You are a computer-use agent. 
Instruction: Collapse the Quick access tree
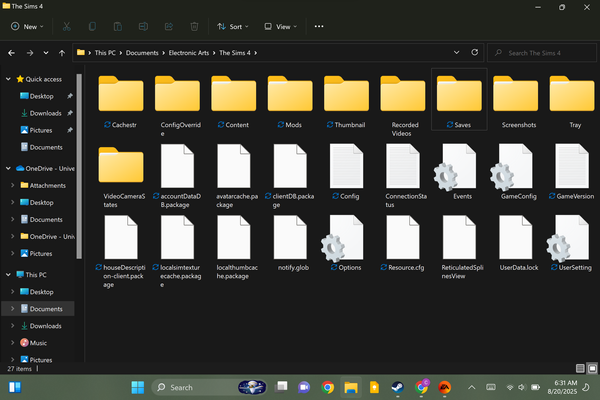(x=8, y=79)
